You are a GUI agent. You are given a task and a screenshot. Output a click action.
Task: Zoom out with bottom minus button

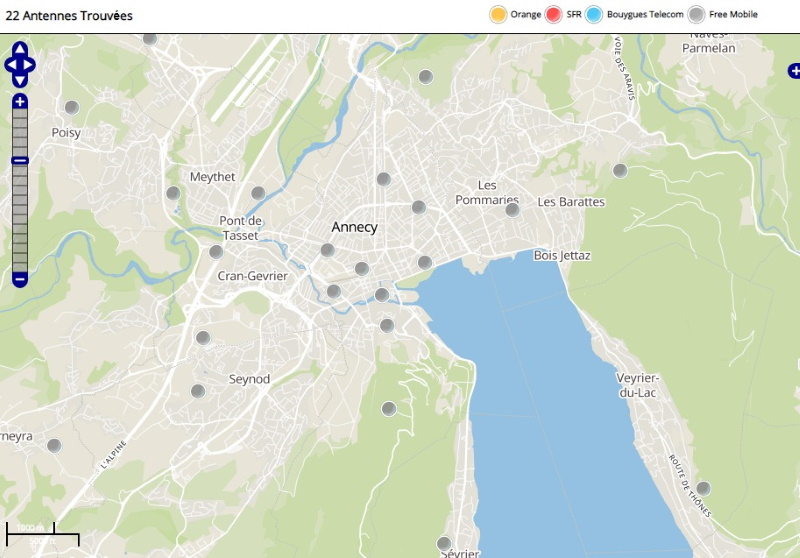20,279
